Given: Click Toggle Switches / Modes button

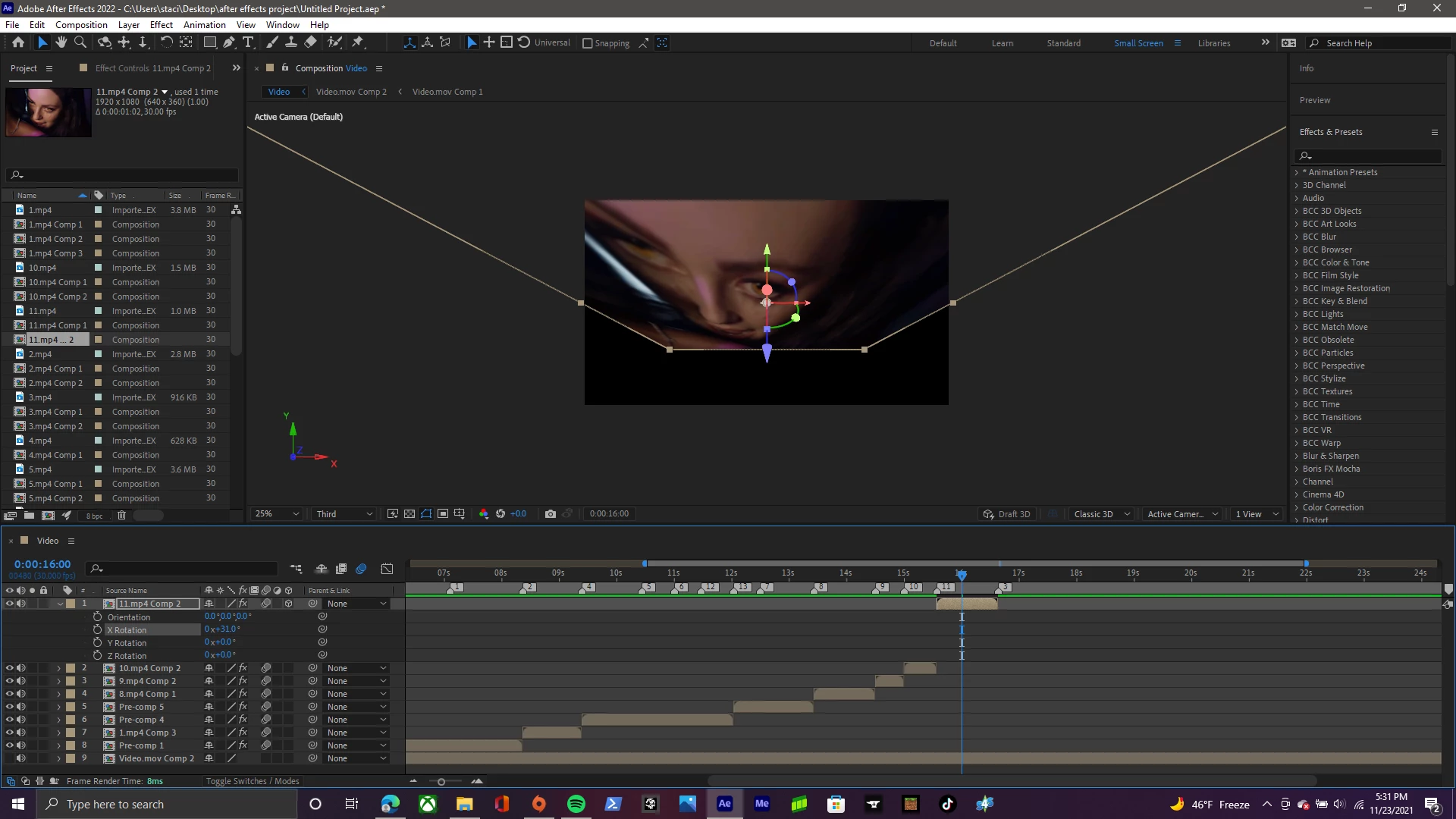Looking at the screenshot, I should 253,781.
